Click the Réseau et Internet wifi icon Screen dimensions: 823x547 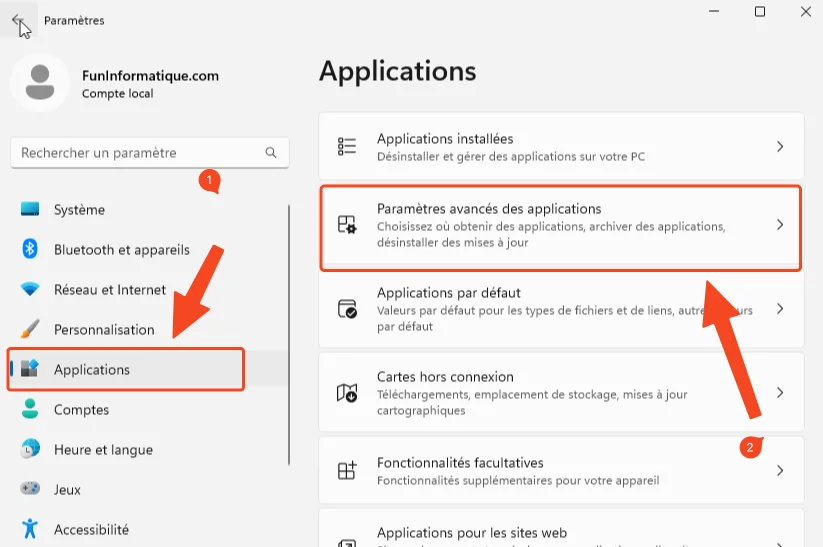[x=30, y=289]
